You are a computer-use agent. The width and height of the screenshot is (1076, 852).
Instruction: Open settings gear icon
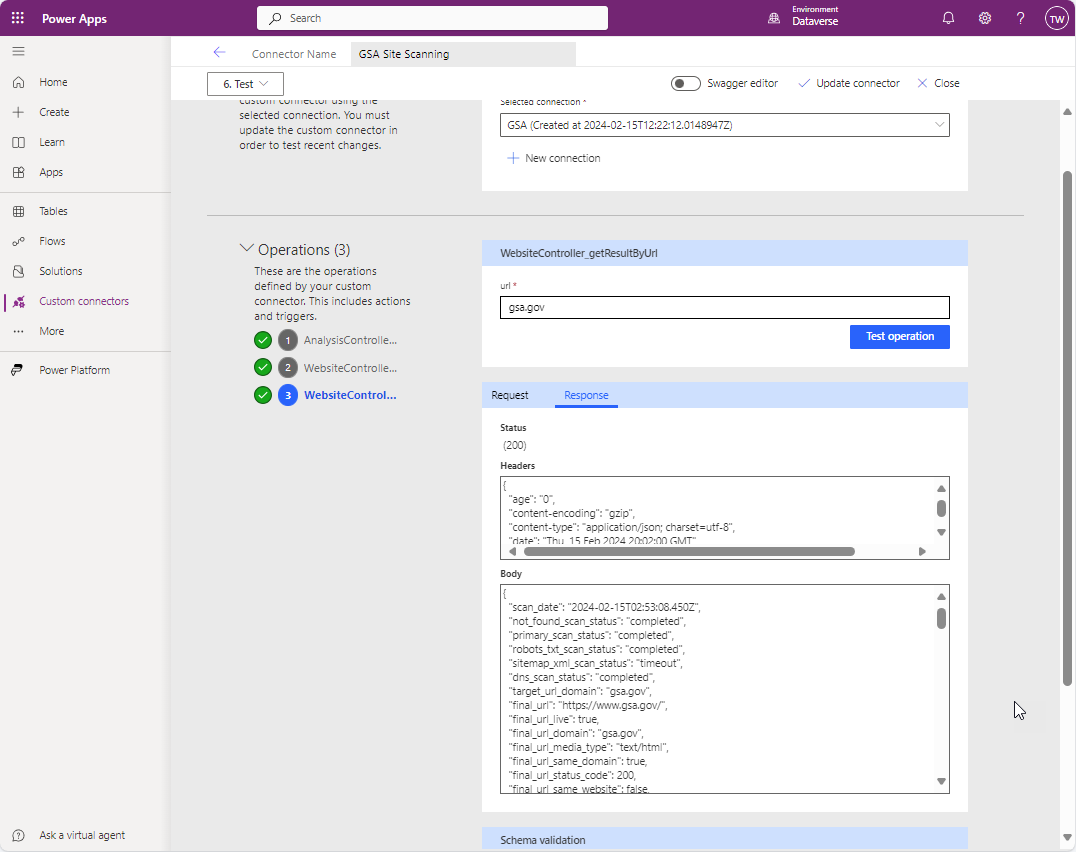click(x=985, y=19)
